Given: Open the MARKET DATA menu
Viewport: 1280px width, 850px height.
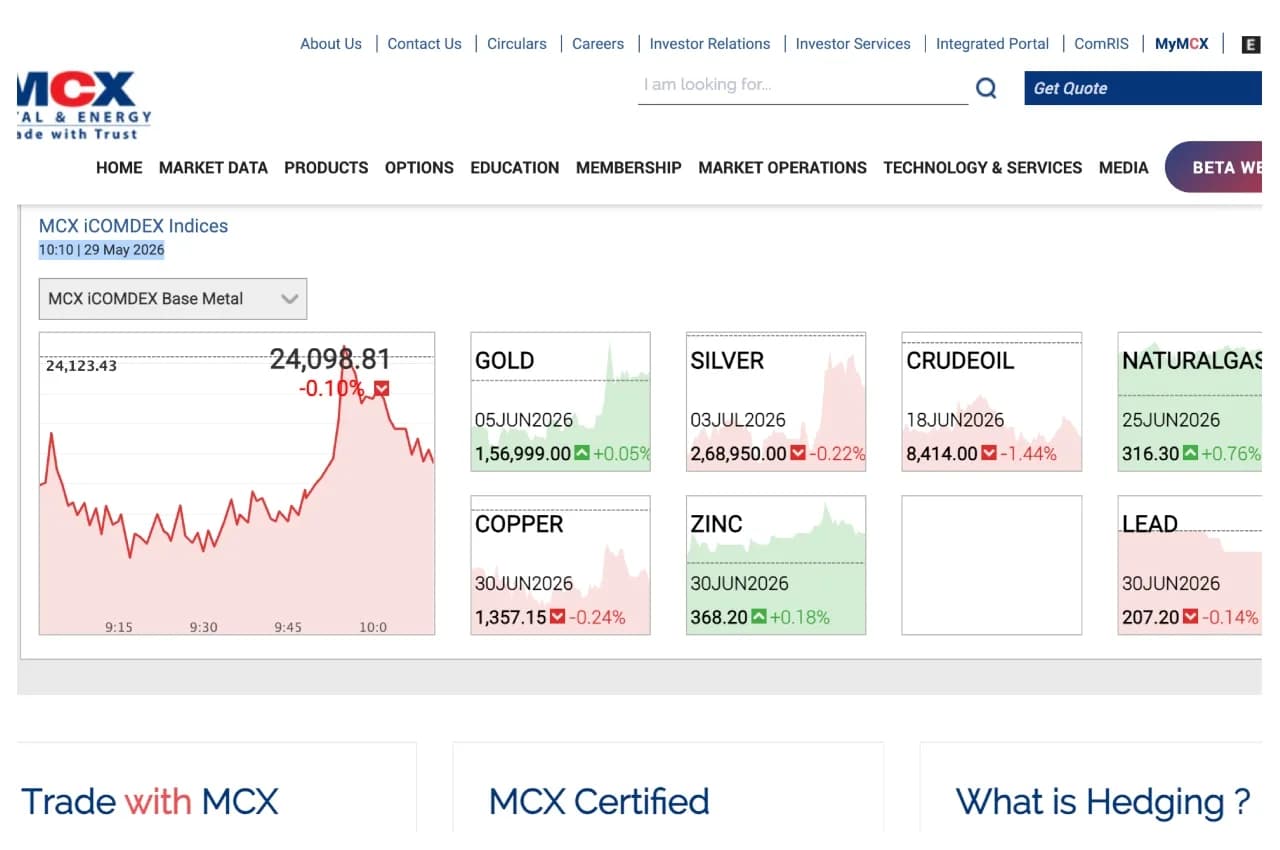Looking at the screenshot, I should [x=213, y=168].
